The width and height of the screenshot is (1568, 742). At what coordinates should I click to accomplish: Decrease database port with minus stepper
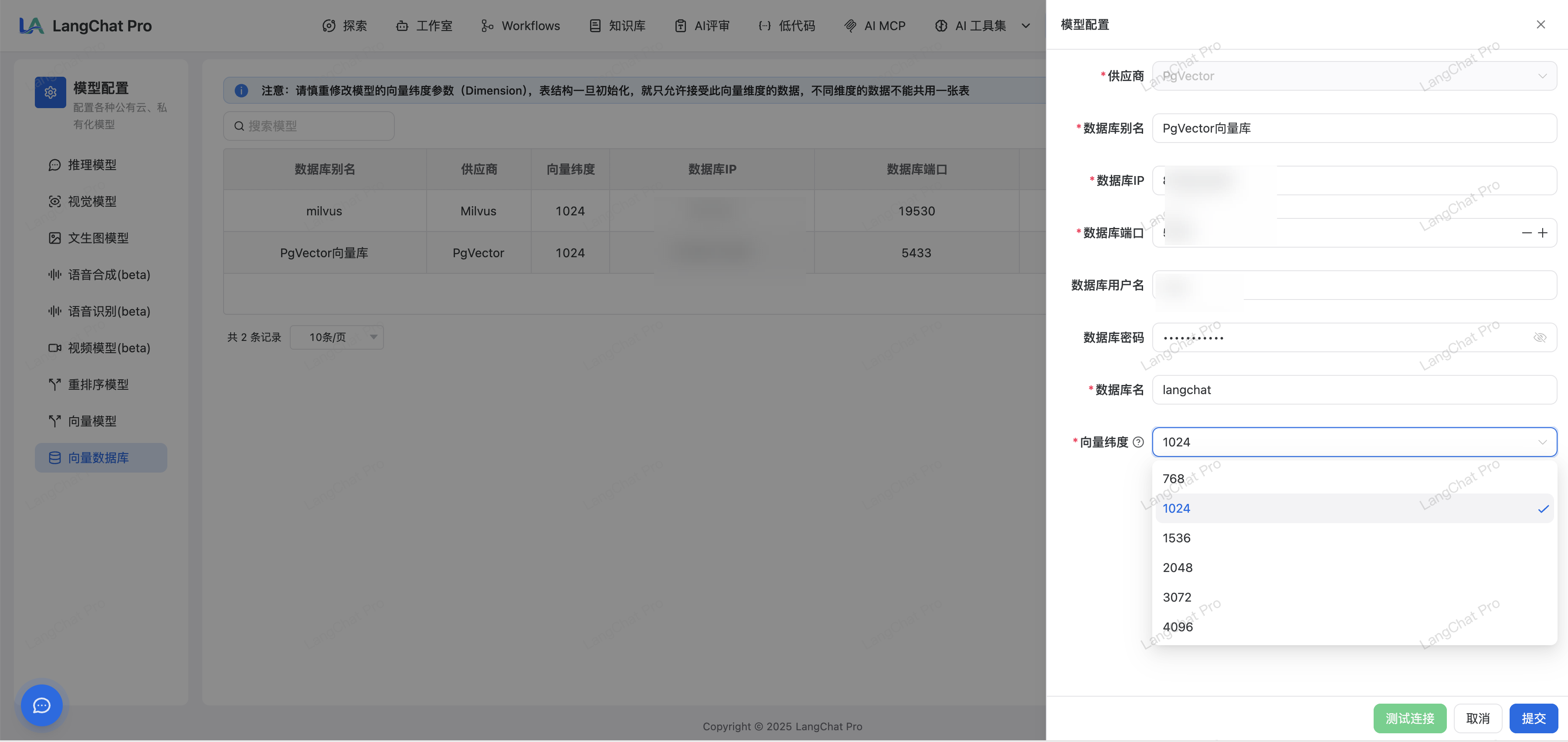click(1527, 232)
